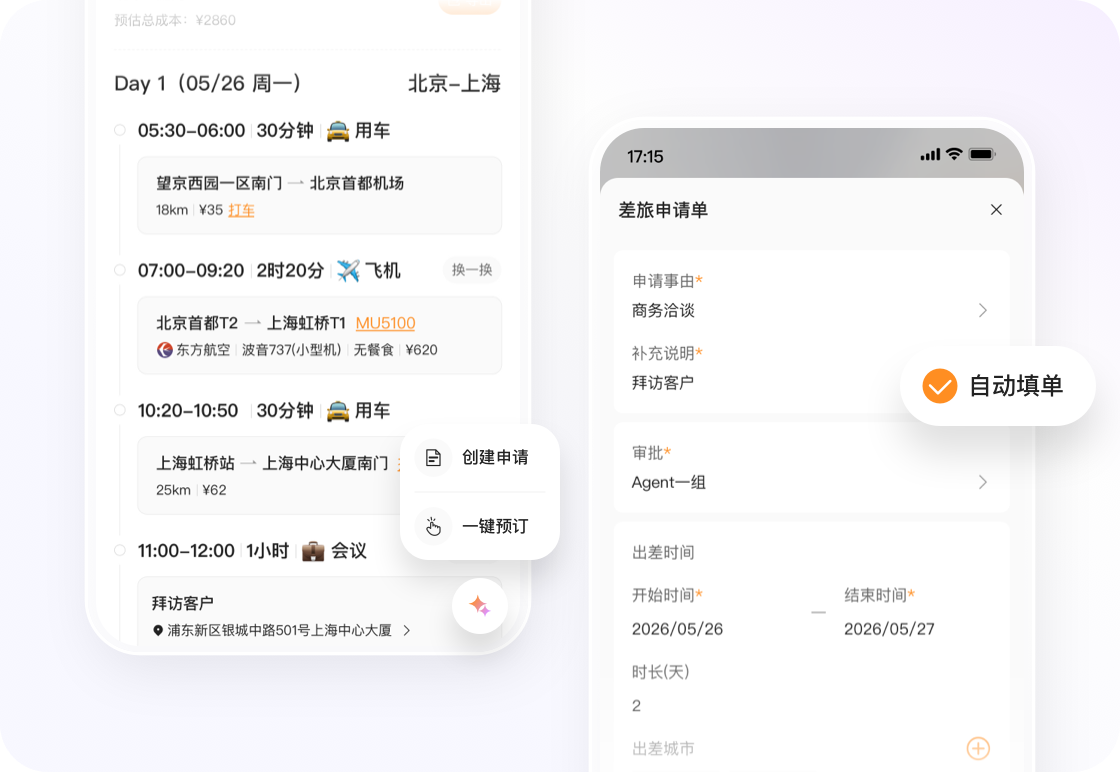The height and width of the screenshot is (772, 1120).
Task: Click the 商务洽谈 value
Action: point(663,311)
